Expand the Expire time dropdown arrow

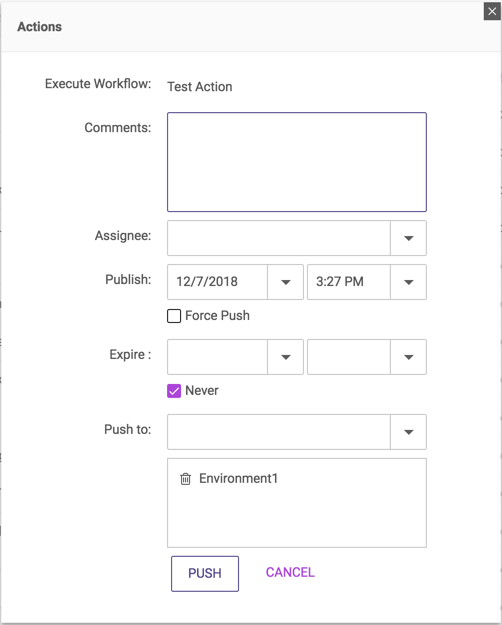[408, 357]
